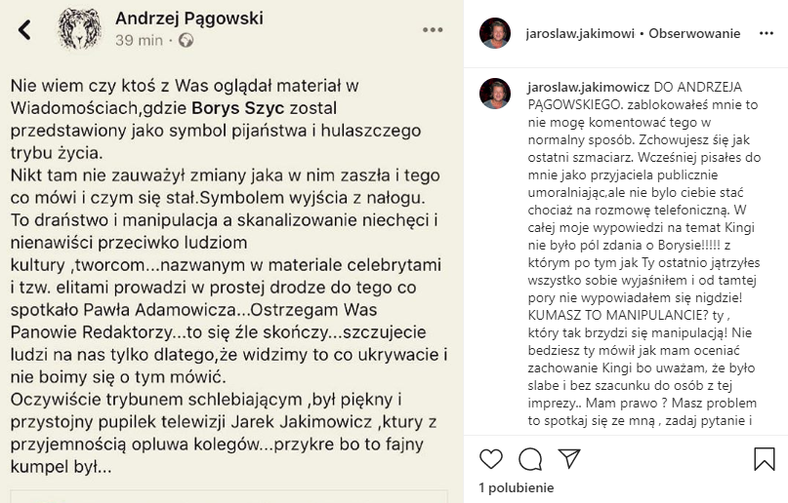Open the jaroslaw.jakimowi username in header
This screenshot has width=788, height=503.
[x=579, y=33]
